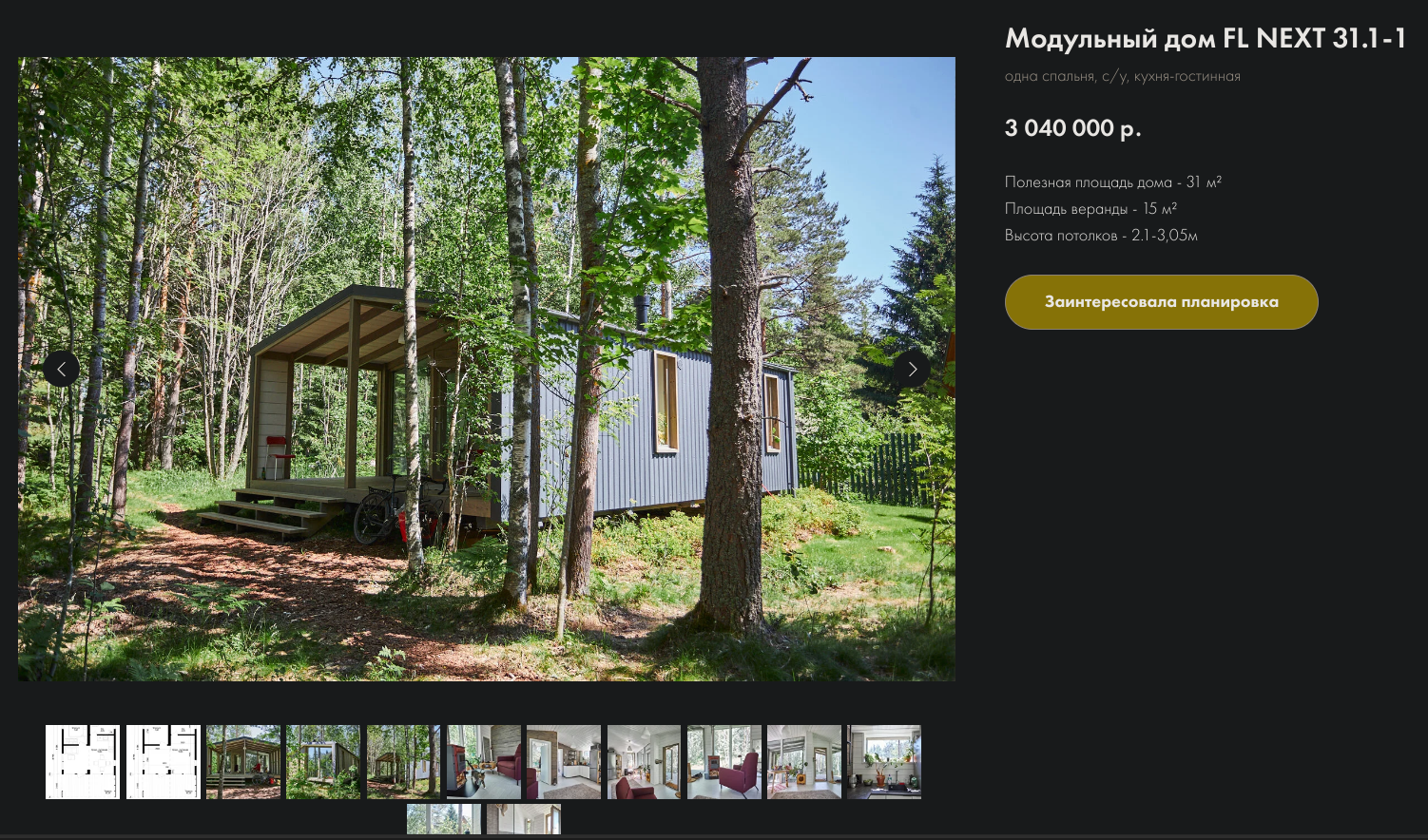Show the glass-end exterior thumbnail in greenery

323,762
